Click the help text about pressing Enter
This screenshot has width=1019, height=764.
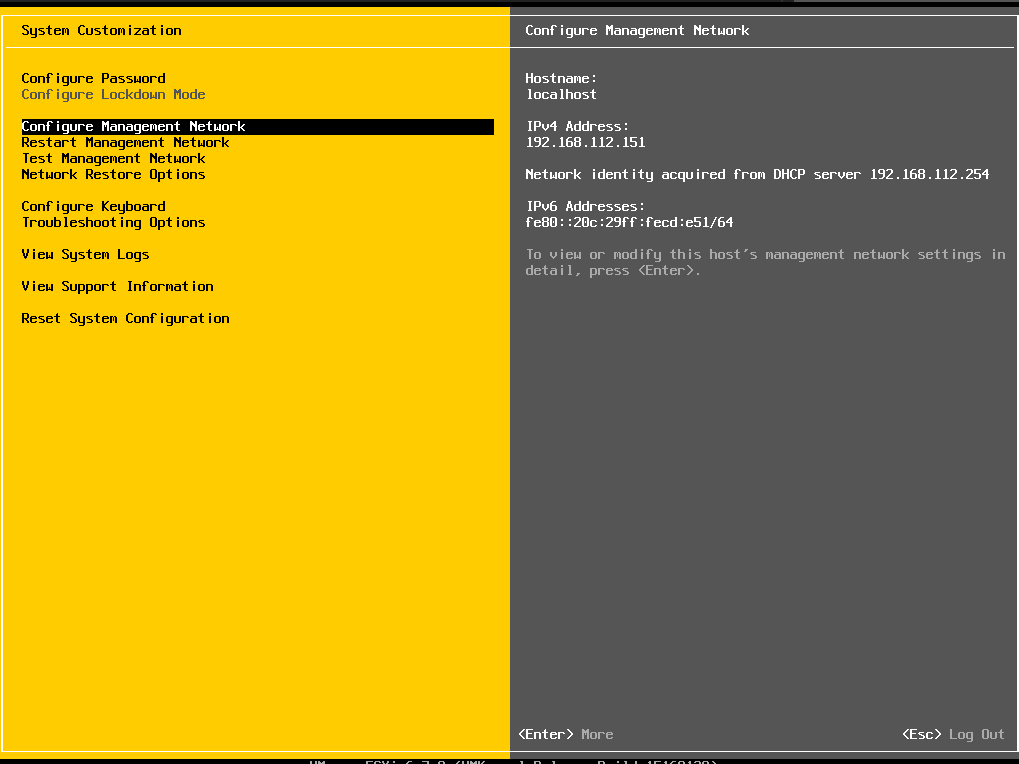pos(765,262)
